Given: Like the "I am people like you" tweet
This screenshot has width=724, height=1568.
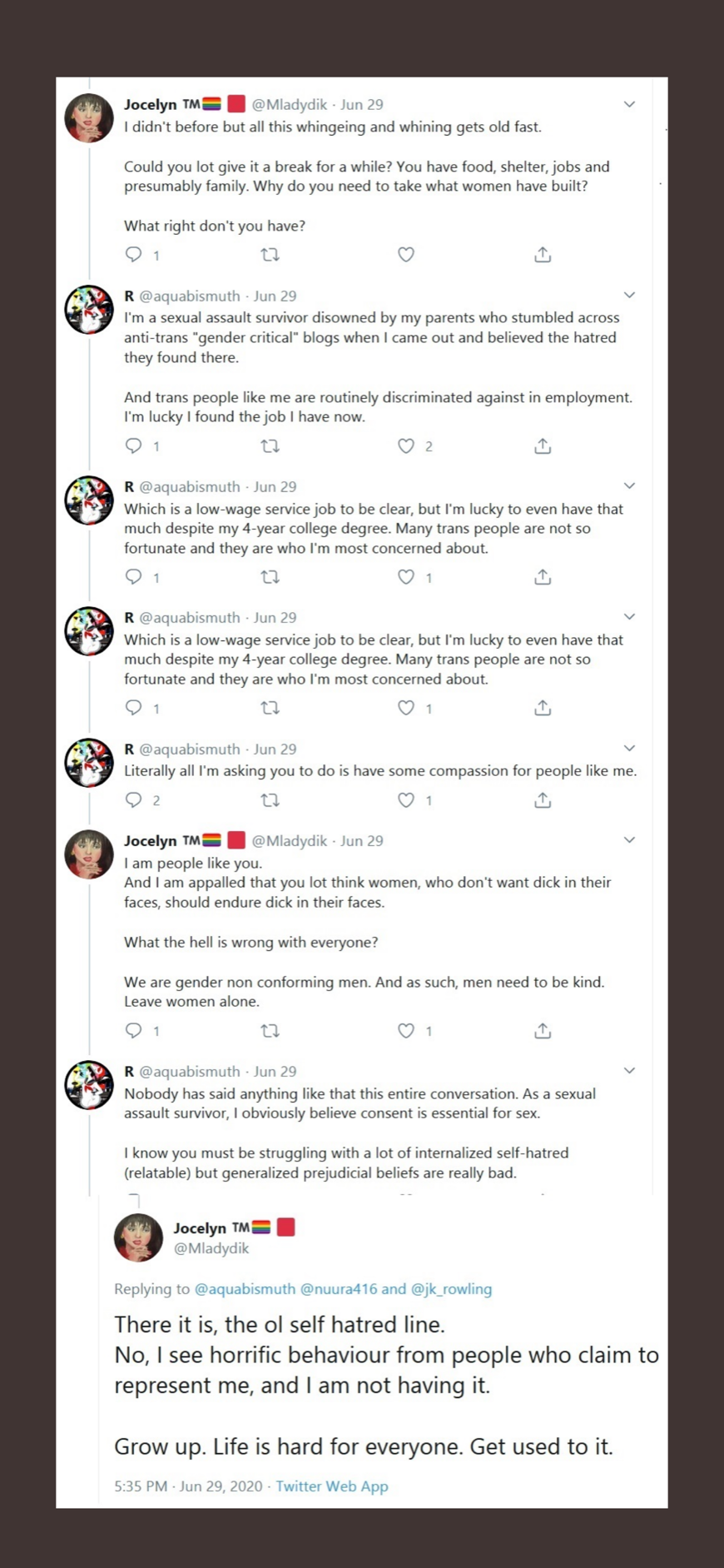Looking at the screenshot, I should pyautogui.click(x=405, y=1031).
